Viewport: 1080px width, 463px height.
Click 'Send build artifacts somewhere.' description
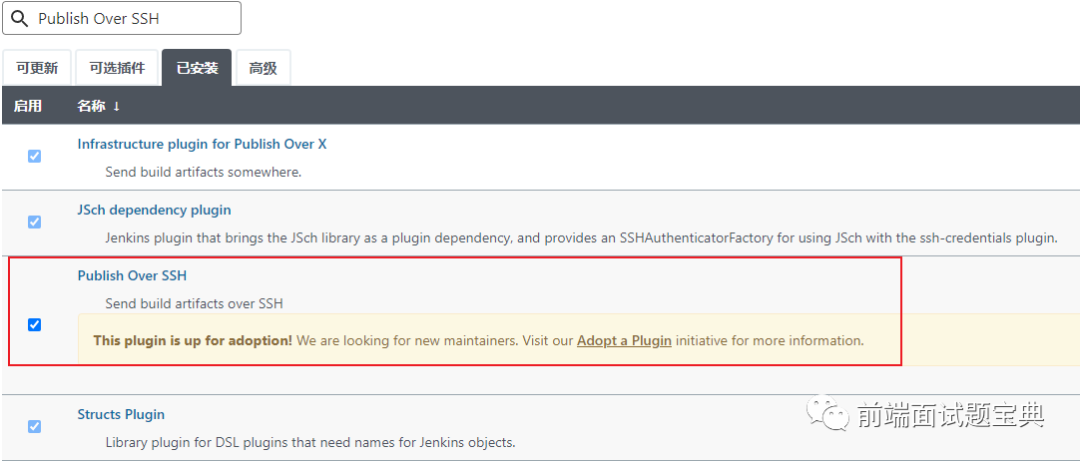[203, 172]
